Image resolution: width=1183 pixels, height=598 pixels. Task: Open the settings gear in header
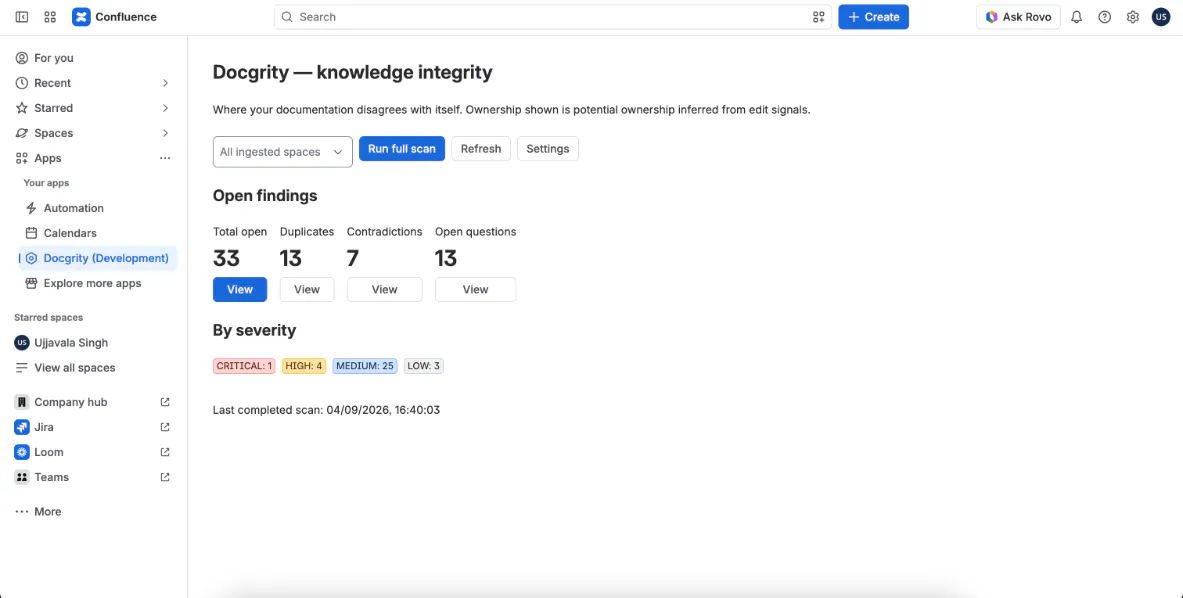coord(1132,17)
